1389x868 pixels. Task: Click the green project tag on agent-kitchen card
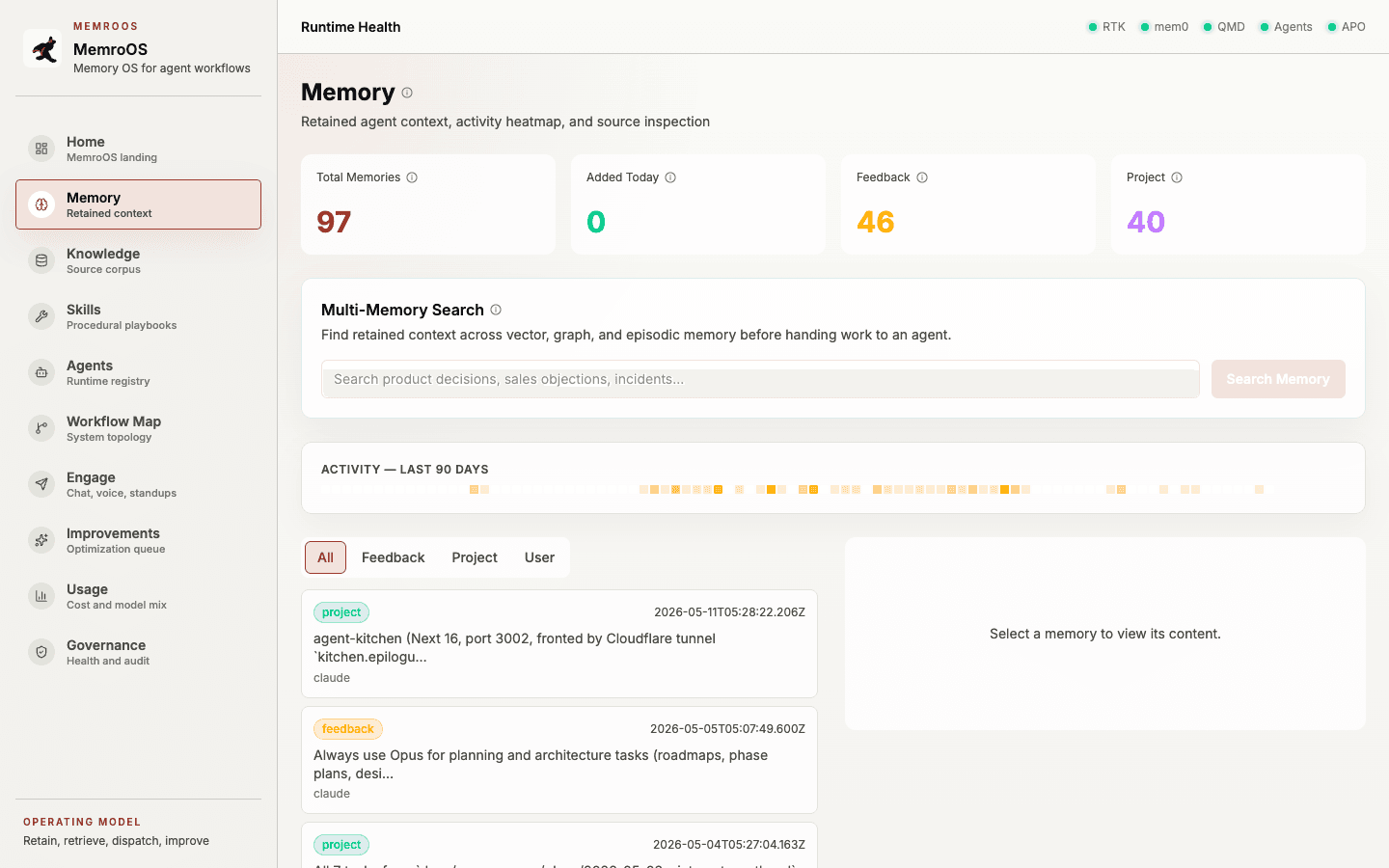[x=341, y=612]
